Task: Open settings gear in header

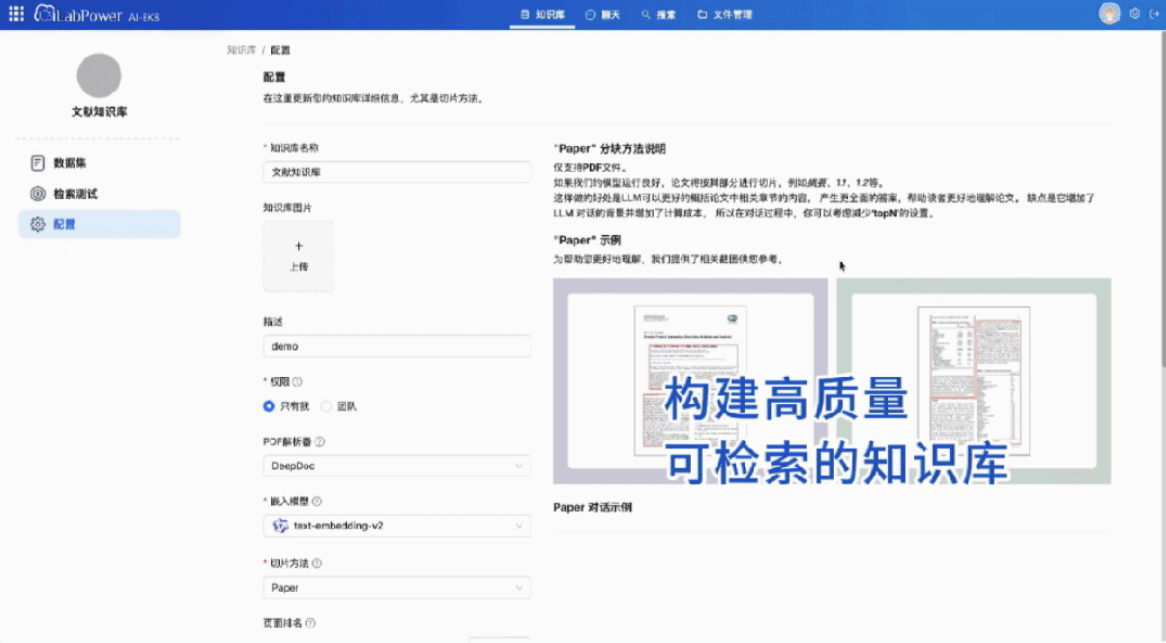Action: [x=1135, y=13]
